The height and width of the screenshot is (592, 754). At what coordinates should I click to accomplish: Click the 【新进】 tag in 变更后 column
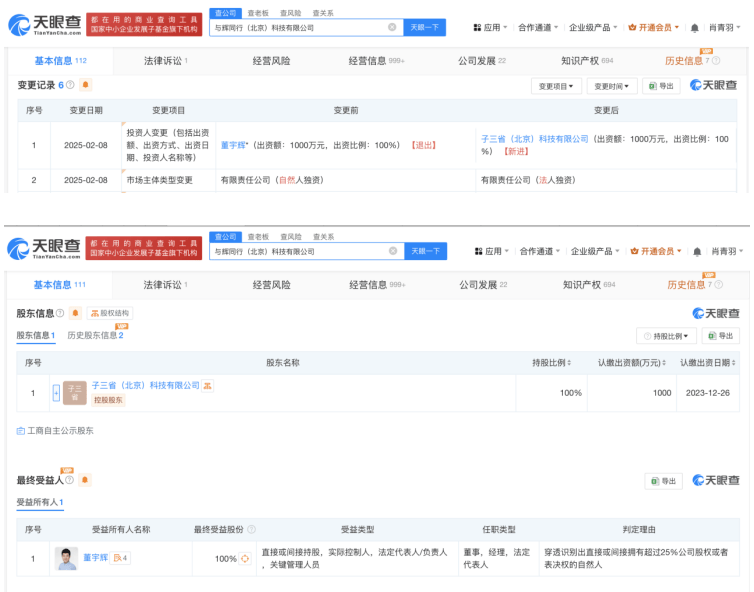pyautogui.click(x=516, y=151)
